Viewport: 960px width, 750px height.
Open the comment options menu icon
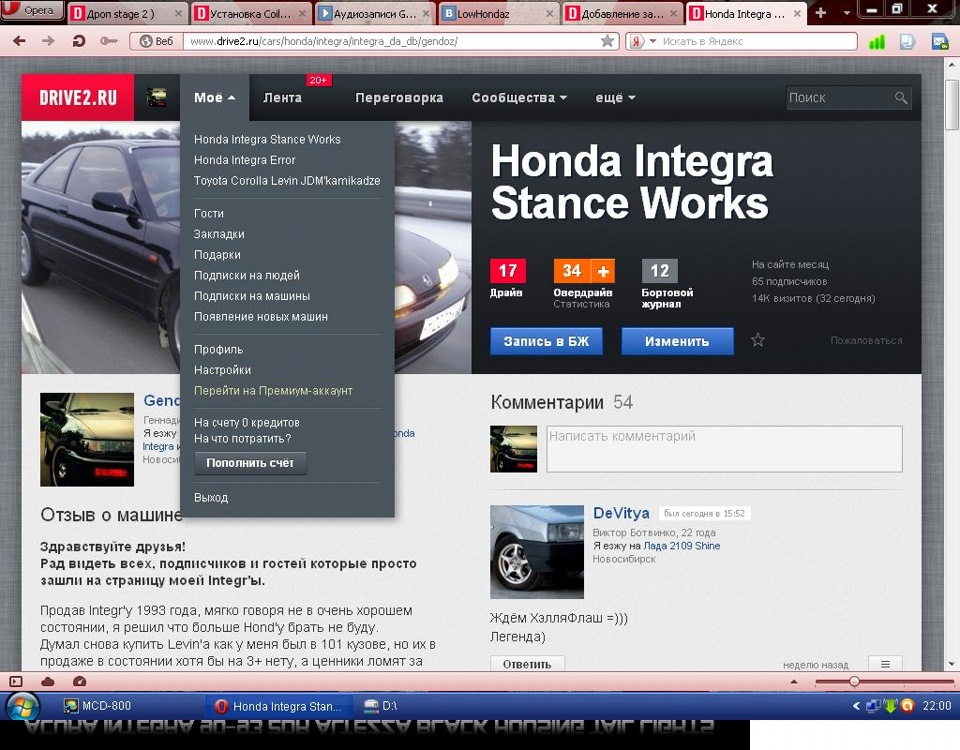point(885,664)
